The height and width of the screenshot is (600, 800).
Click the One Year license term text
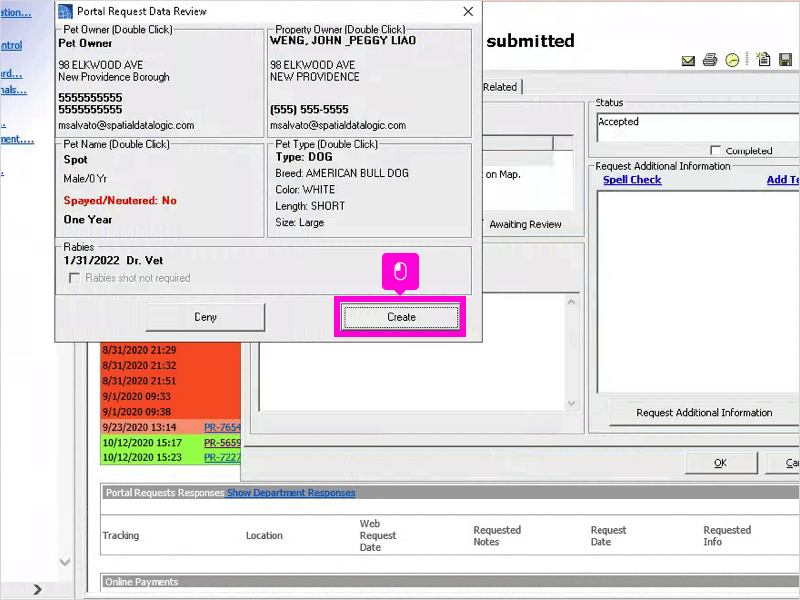pos(88,219)
